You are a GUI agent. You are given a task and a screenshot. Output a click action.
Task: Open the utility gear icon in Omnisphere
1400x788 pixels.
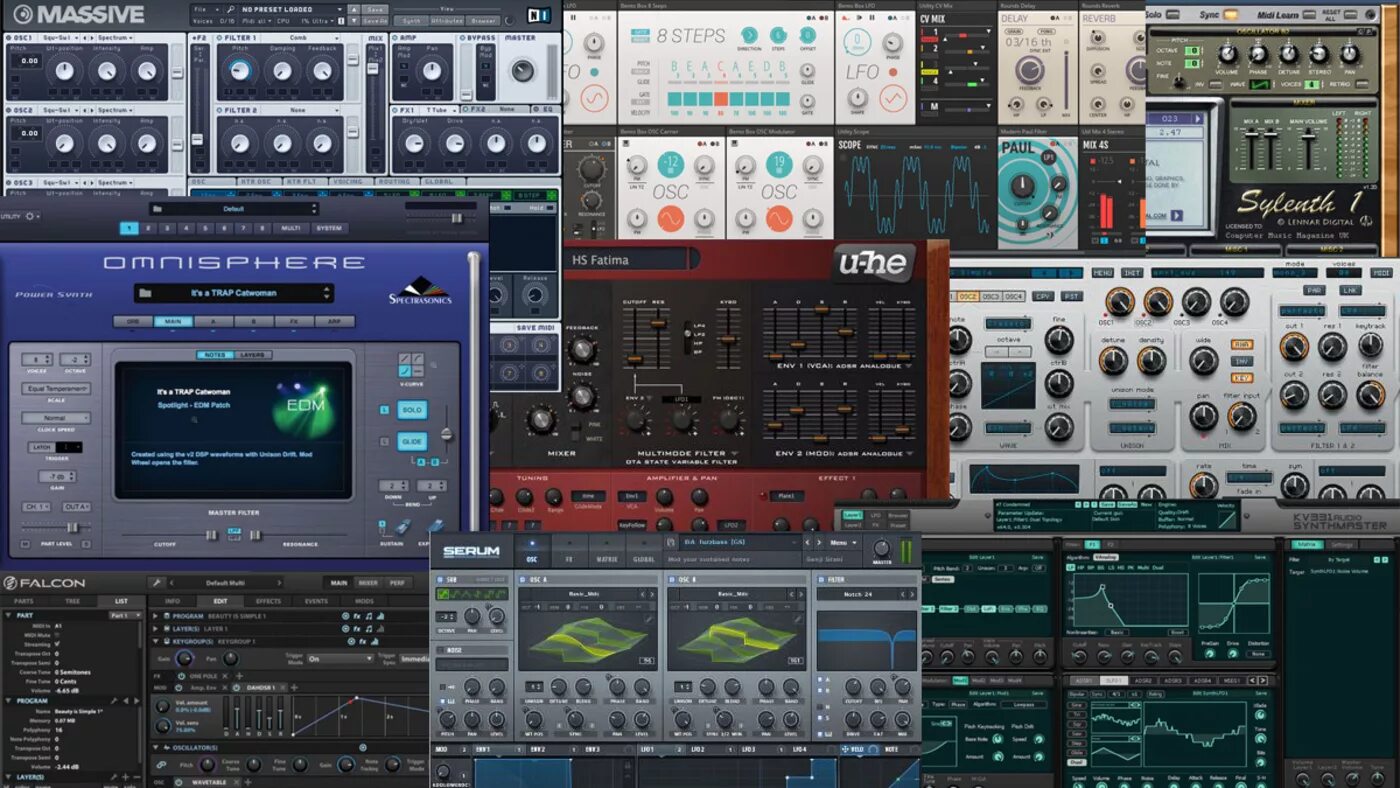[28, 214]
